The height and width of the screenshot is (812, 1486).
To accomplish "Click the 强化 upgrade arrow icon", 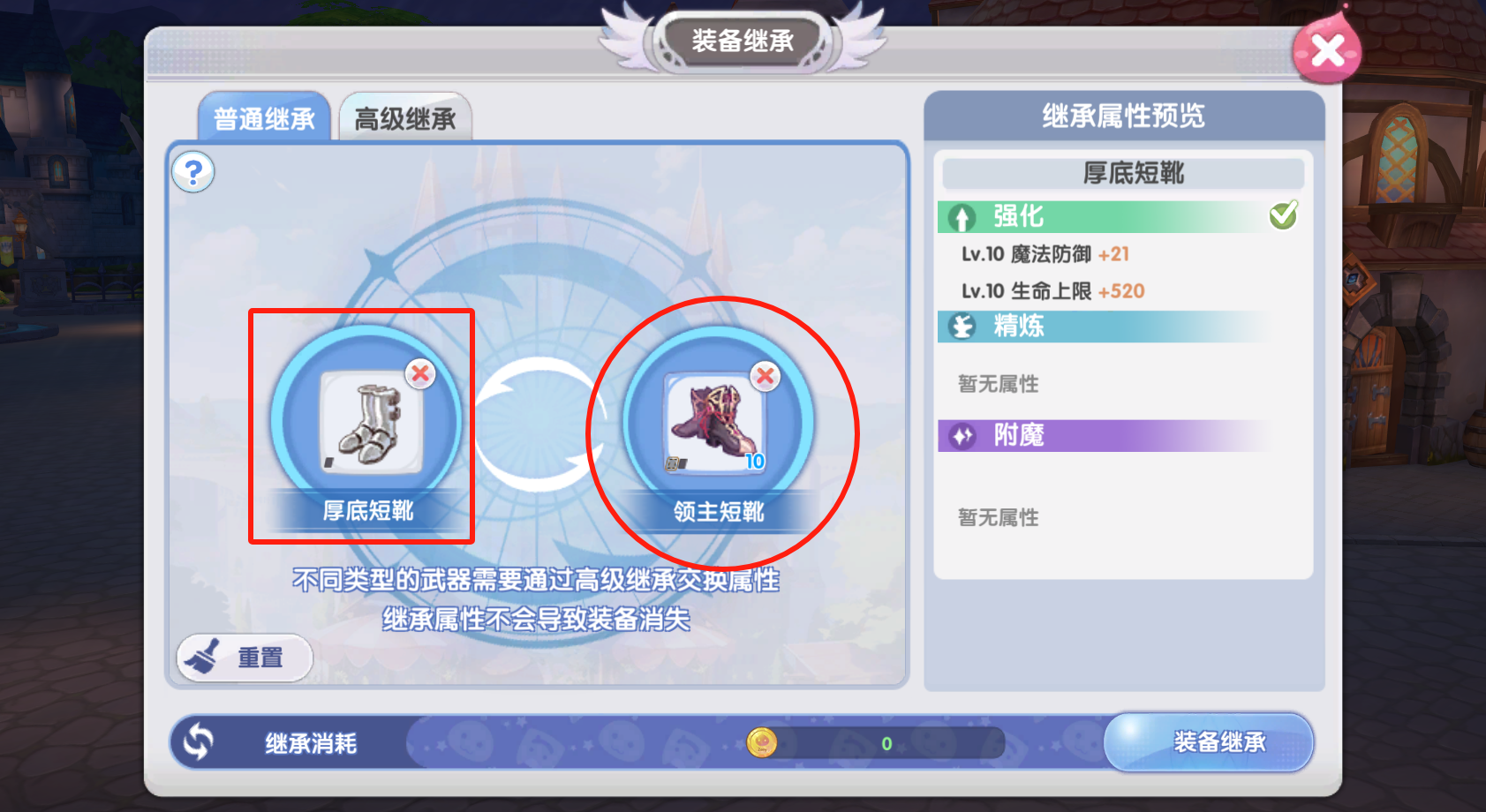I will (962, 217).
